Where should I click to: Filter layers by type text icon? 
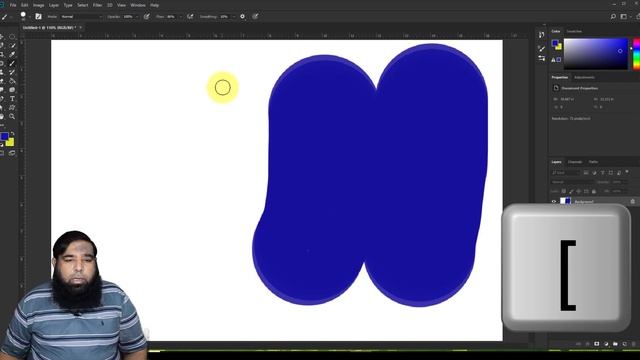click(602, 173)
